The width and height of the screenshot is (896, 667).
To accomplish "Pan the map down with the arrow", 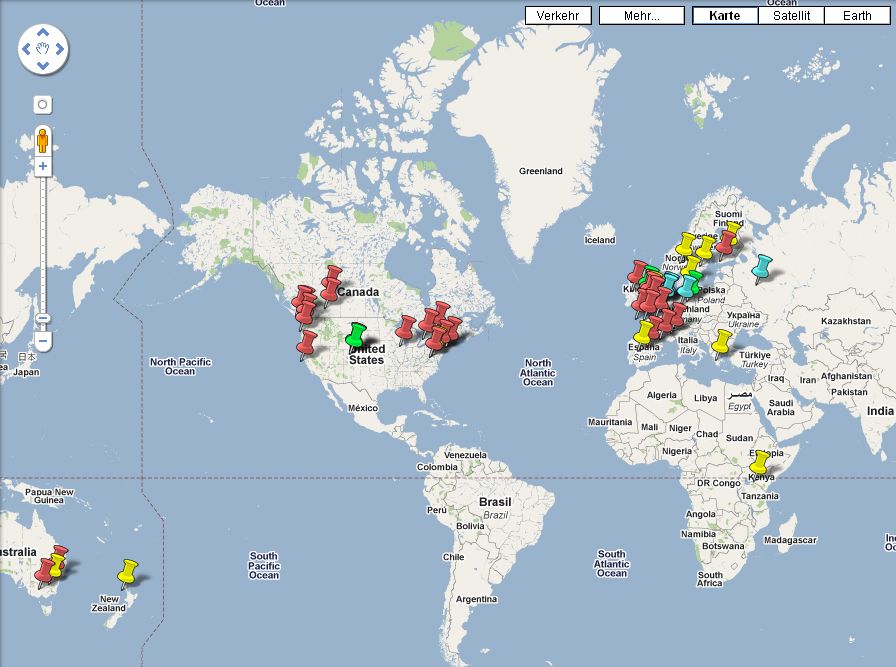I will [x=43, y=65].
